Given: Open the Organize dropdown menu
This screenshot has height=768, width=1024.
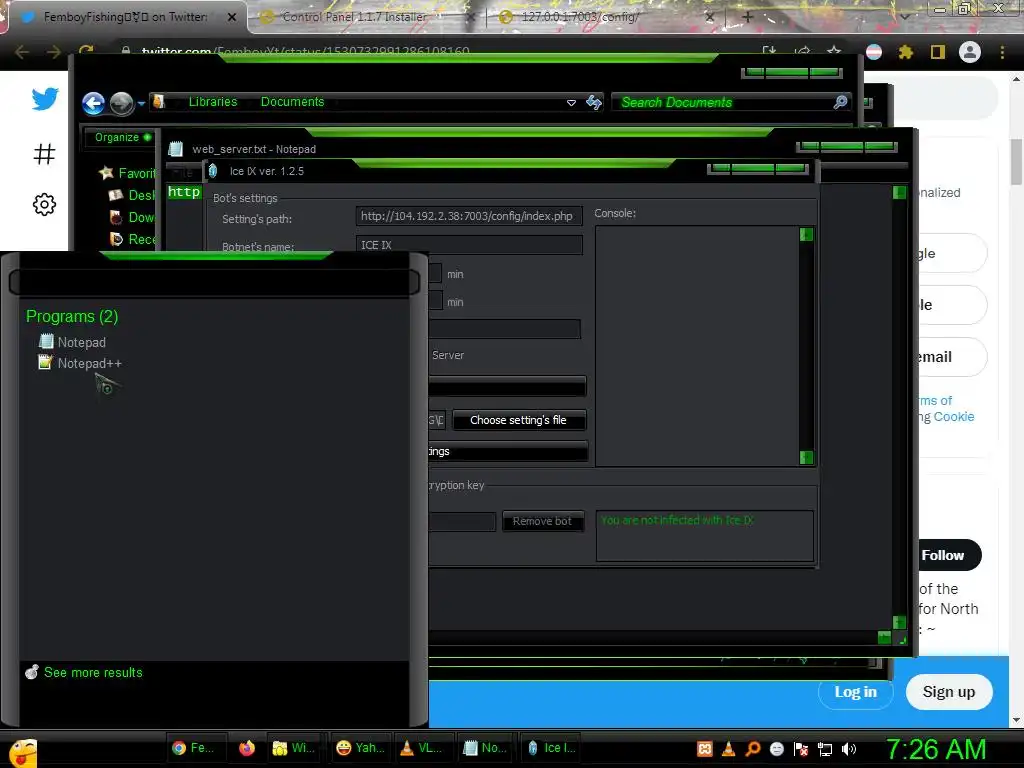Looking at the screenshot, I should point(122,137).
